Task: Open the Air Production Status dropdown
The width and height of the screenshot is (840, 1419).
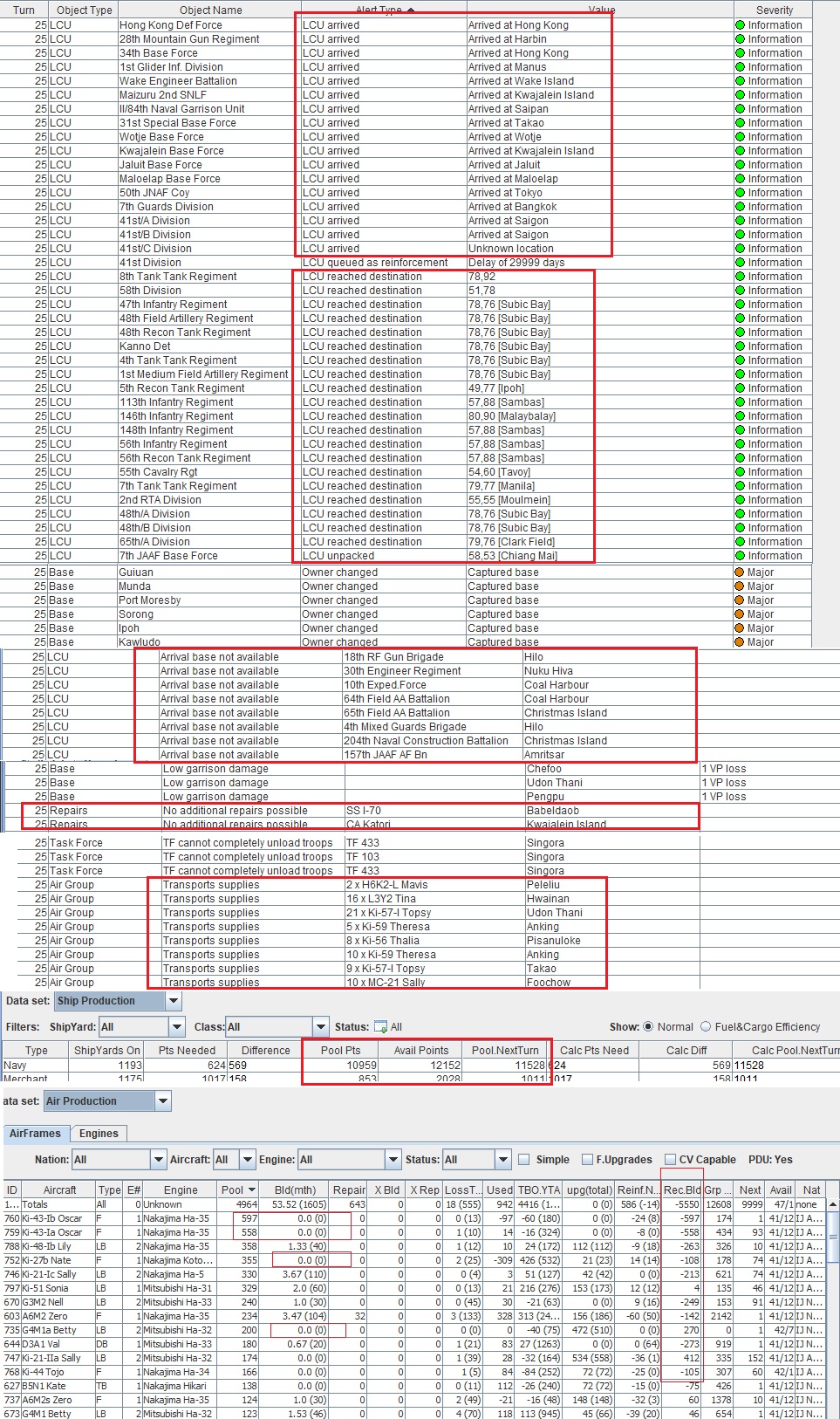Action: (503, 1160)
